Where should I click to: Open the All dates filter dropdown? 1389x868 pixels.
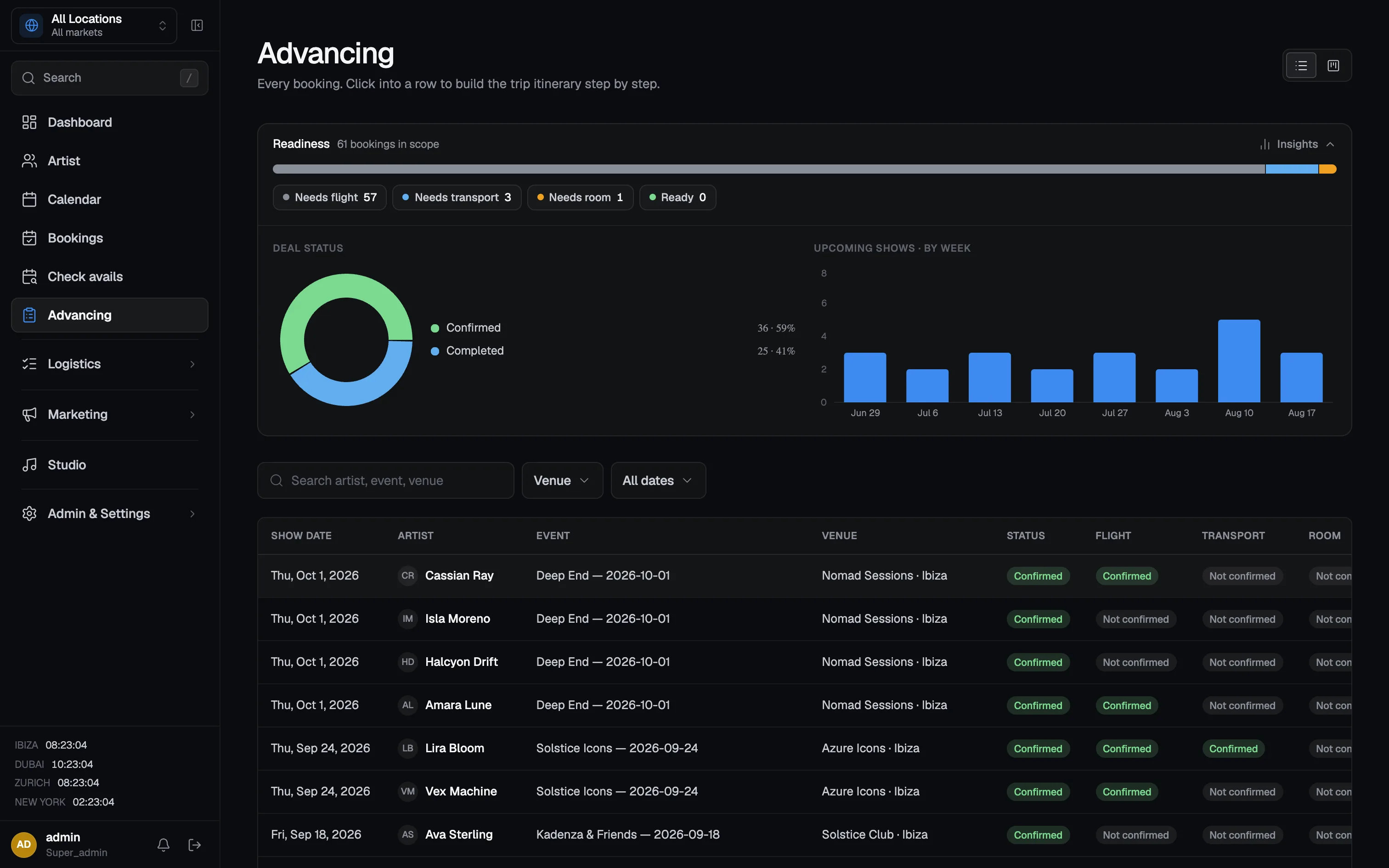tap(658, 480)
